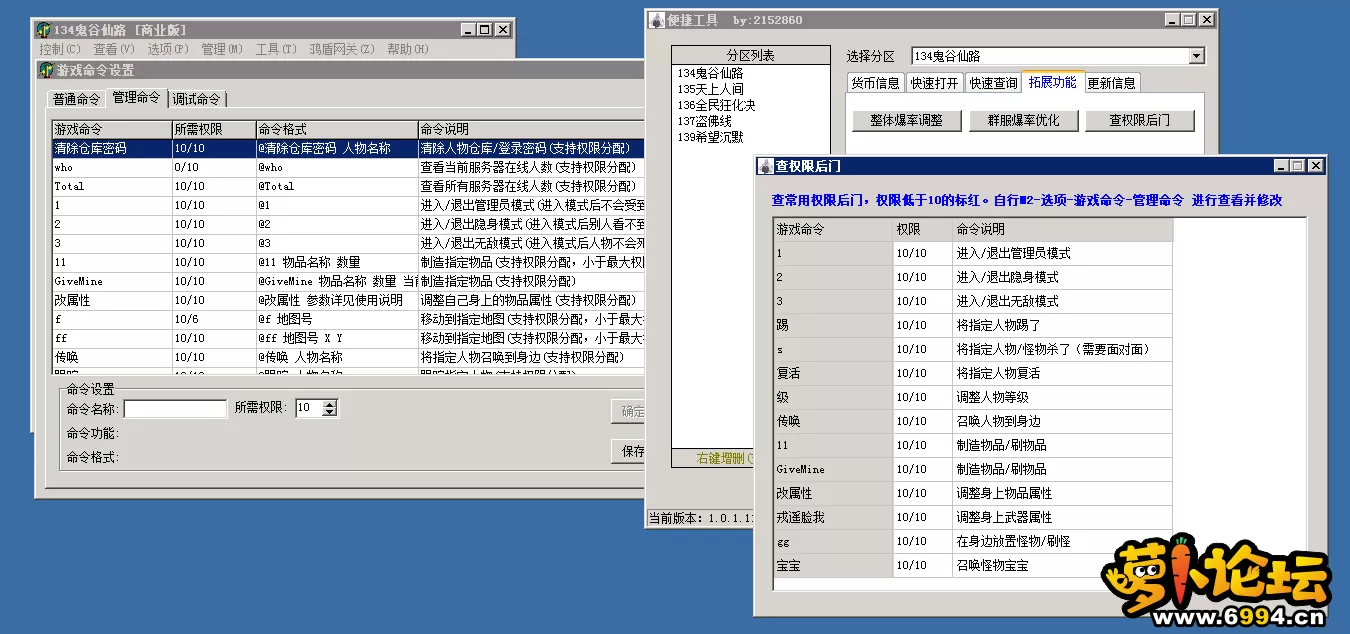
Task: Click the 所需权限 value box showing 10
Action: pos(308,408)
